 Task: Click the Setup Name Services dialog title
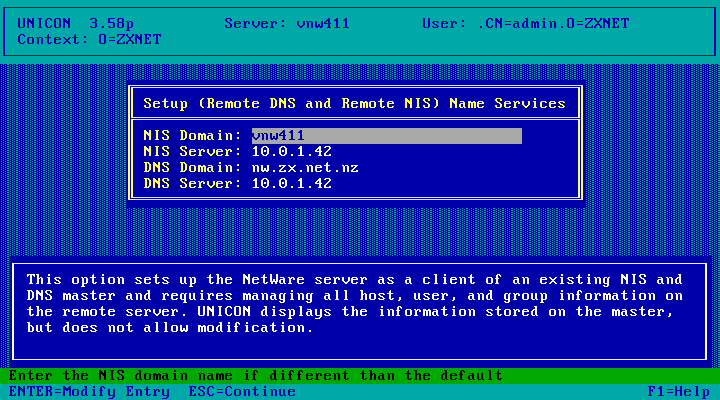354,103
